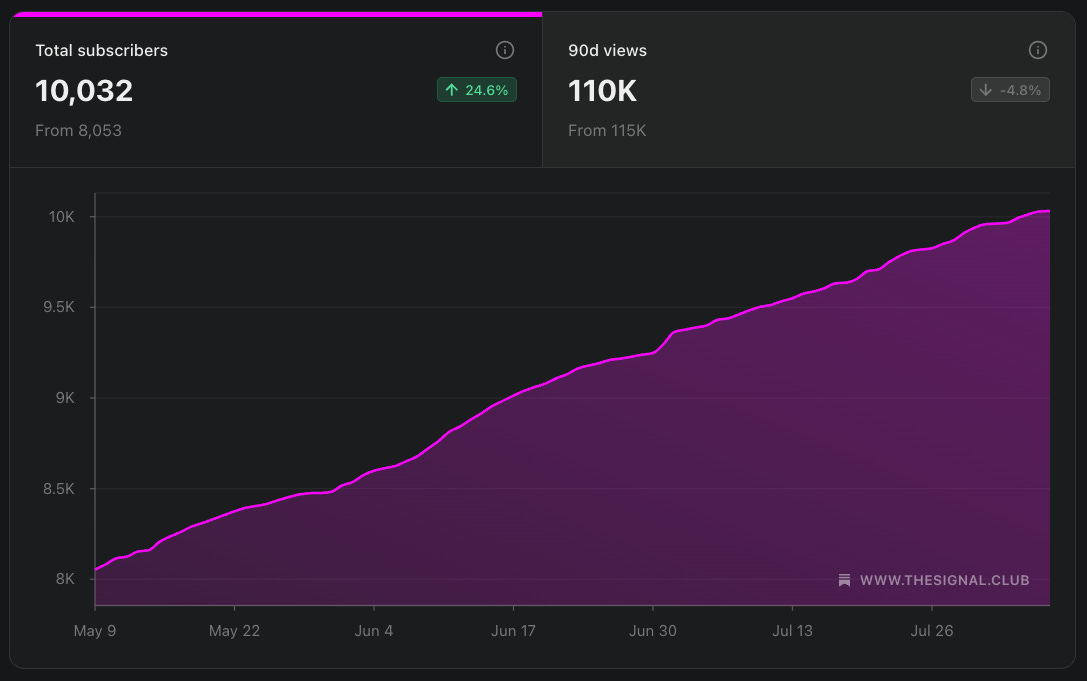Click the 'From 115K' text

click(607, 130)
